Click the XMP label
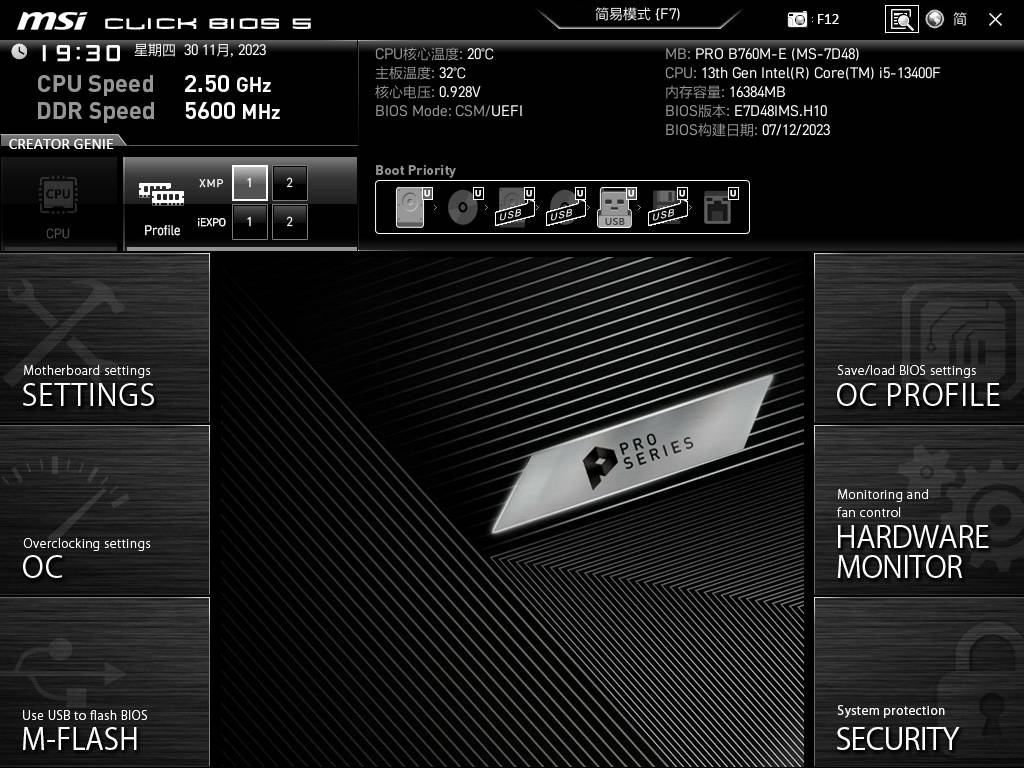 (x=211, y=184)
